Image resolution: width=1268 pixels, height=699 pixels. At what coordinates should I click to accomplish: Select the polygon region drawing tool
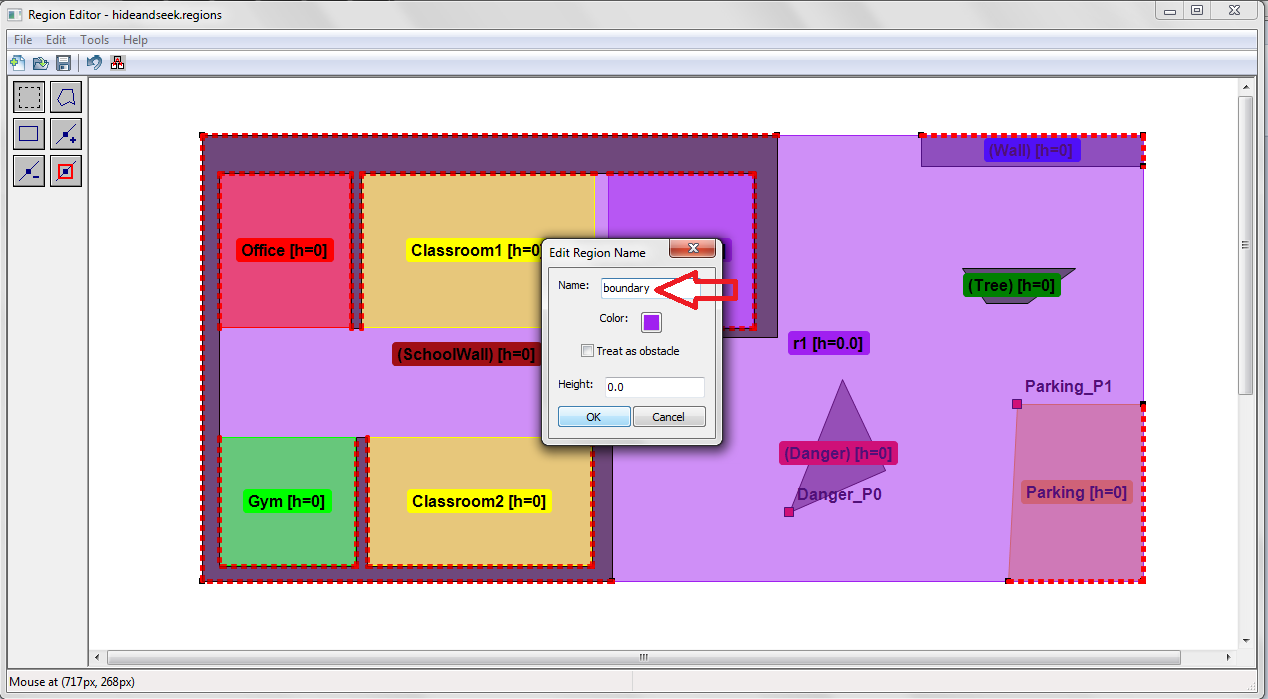[x=66, y=98]
